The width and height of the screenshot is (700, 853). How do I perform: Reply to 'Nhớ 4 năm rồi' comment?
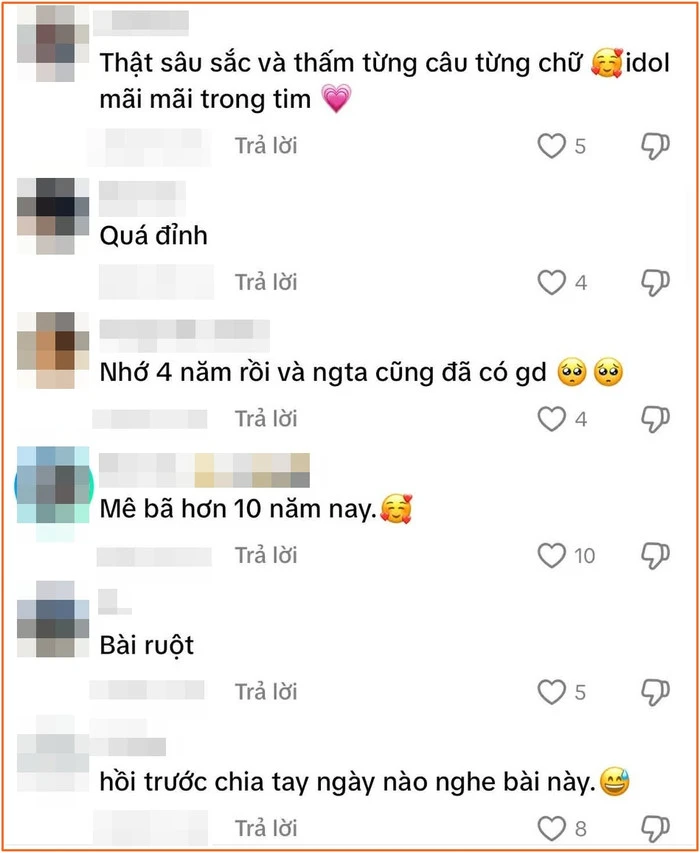[266, 419]
